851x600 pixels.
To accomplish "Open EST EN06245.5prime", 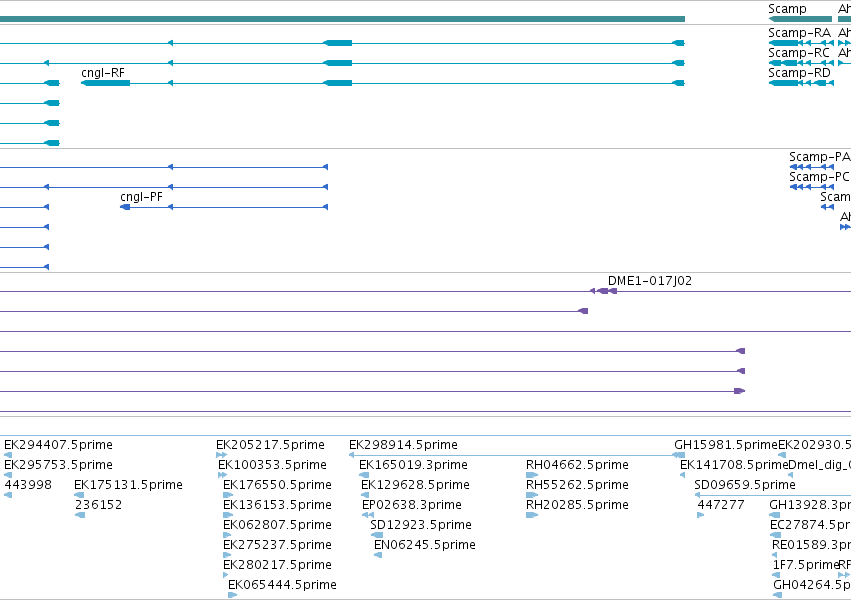I will point(425,545).
